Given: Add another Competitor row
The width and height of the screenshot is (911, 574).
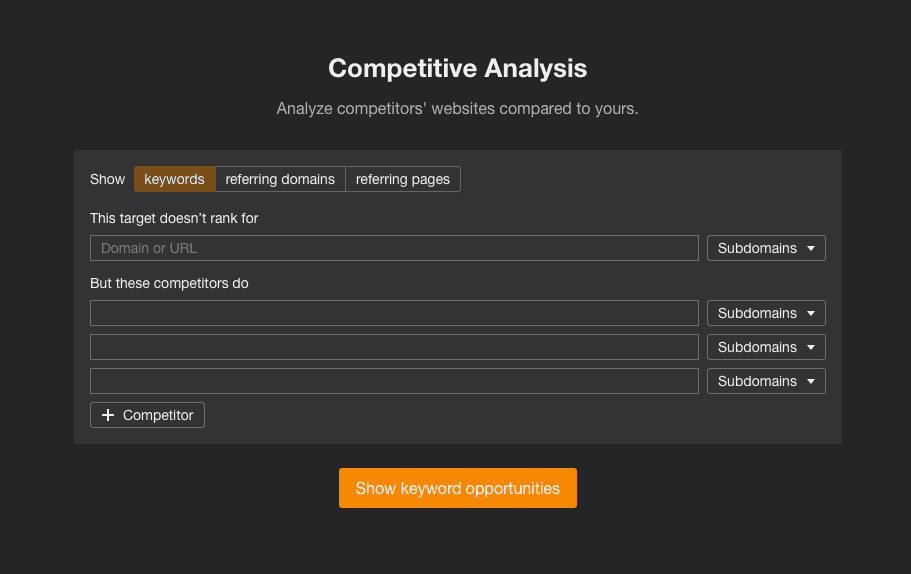Looking at the screenshot, I should (148, 415).
